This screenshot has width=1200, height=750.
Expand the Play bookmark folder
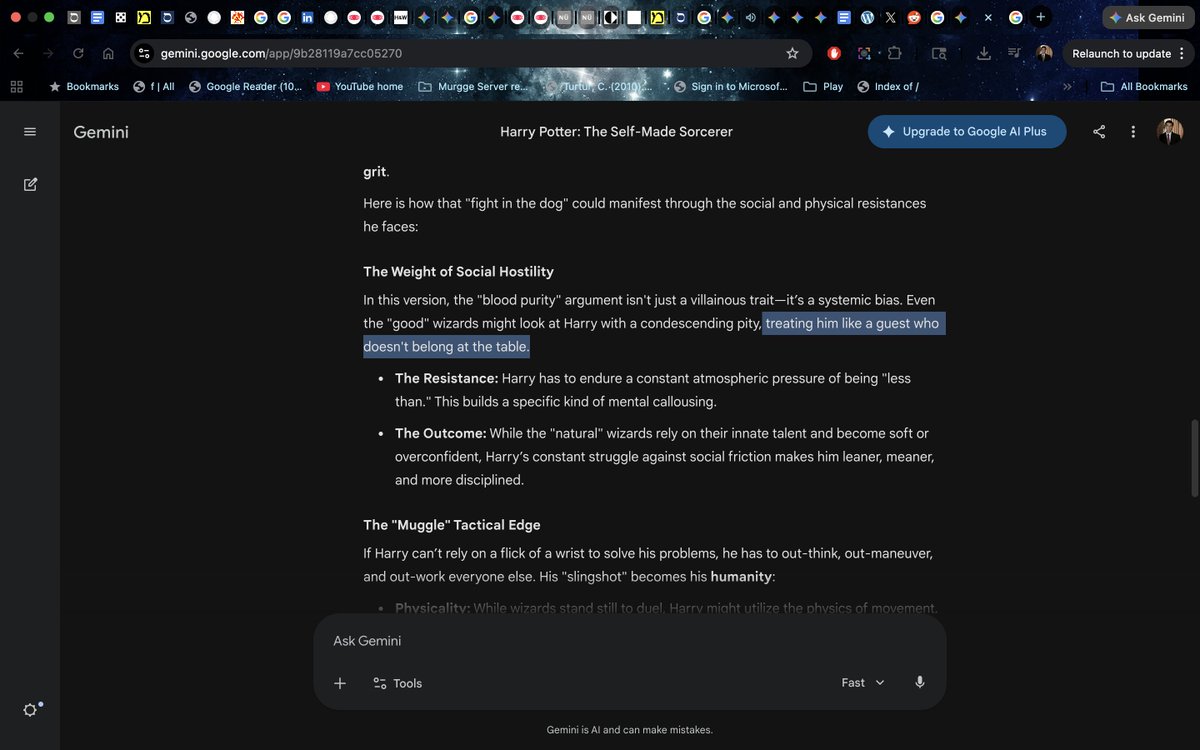click(x=823, y=87)
